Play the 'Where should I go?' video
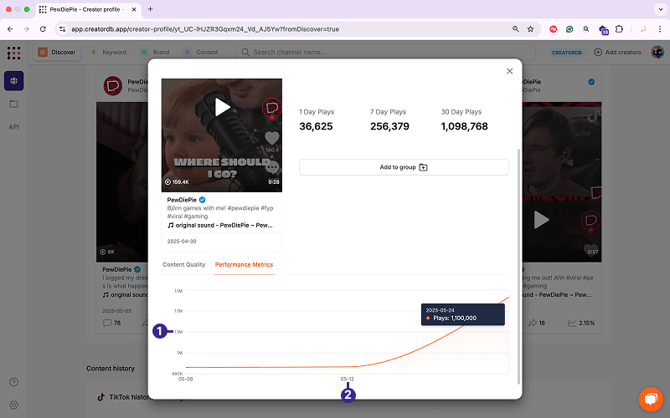 pyautogui.click(x=222, y=107)
